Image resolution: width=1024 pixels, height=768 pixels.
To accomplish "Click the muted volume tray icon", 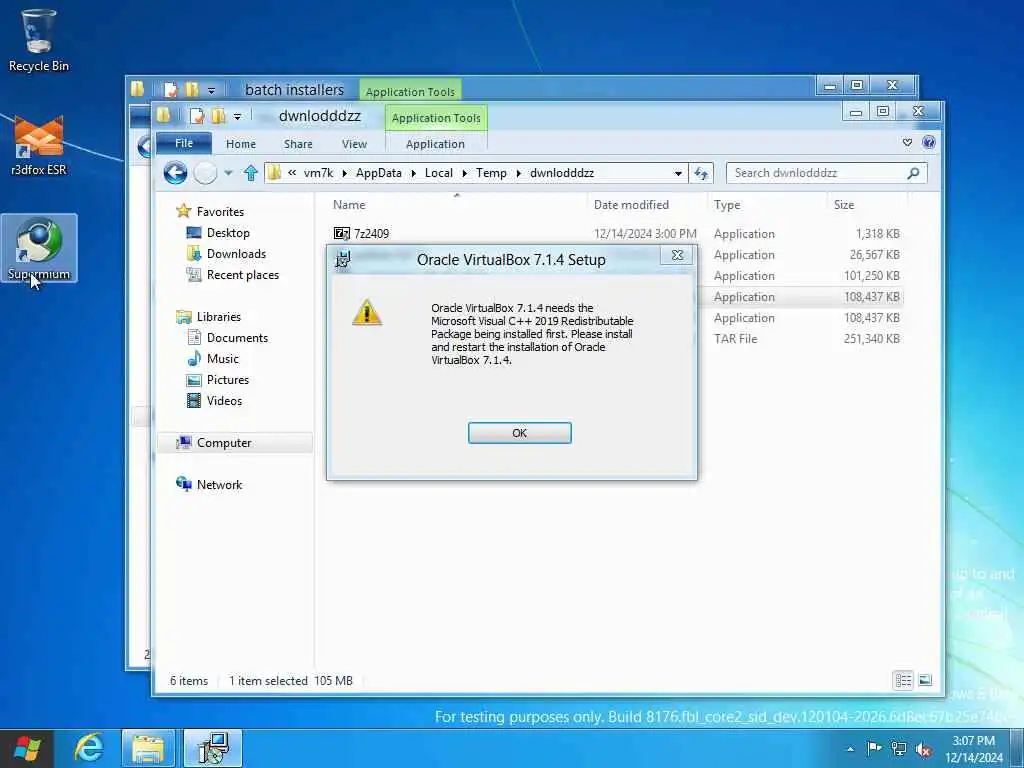I will 923,750.
